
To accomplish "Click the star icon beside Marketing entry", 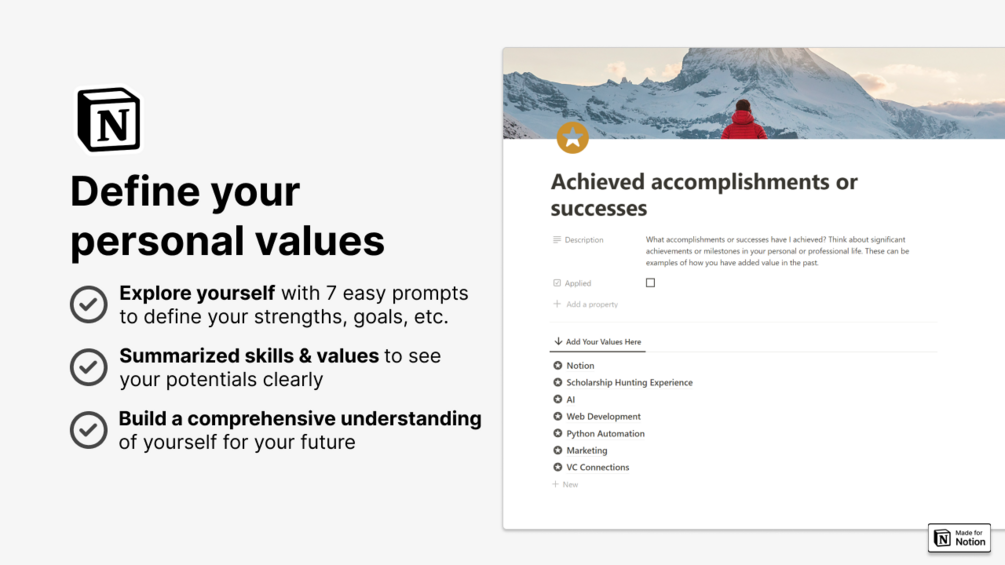I will pos(558,450).
